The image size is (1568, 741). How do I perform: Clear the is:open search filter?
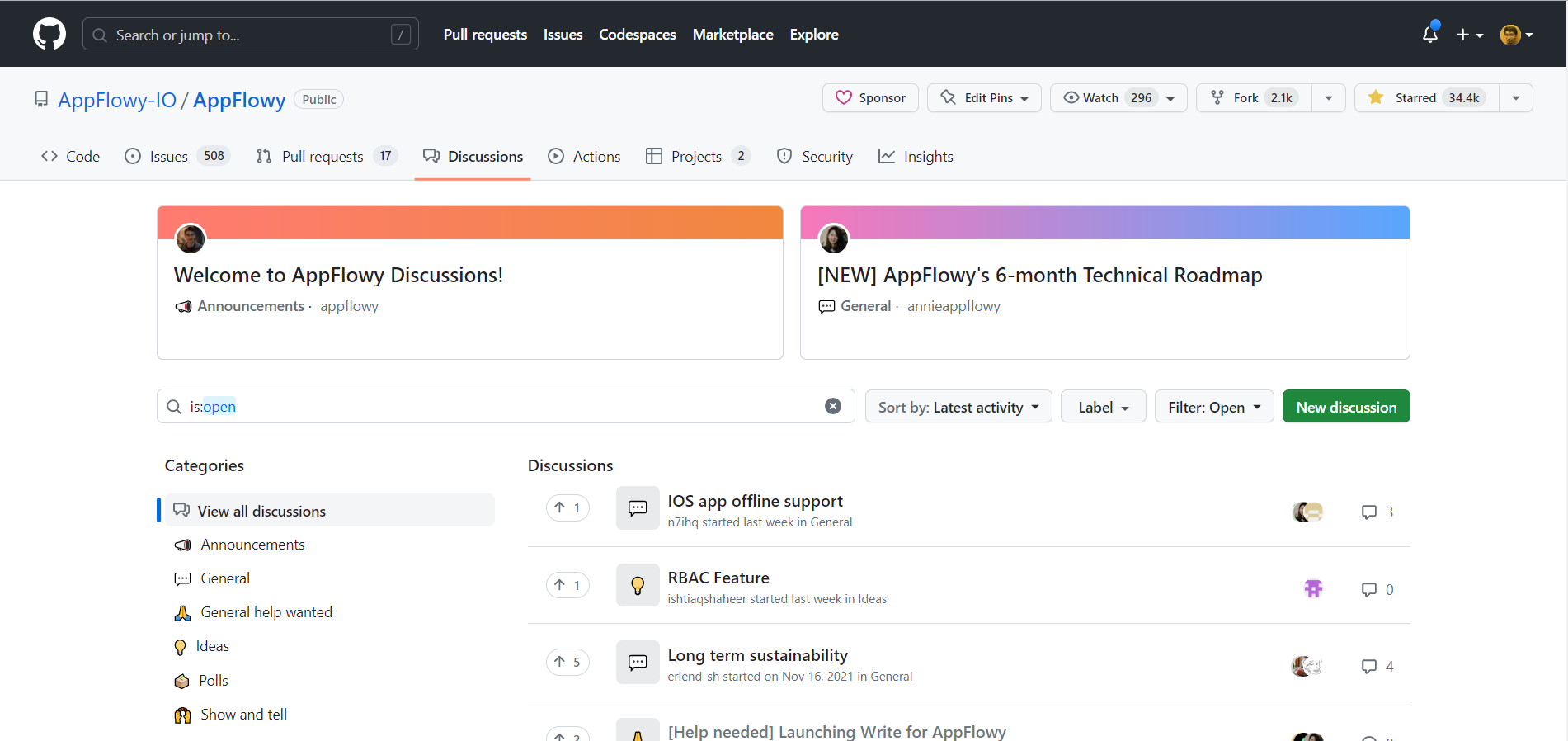point(833,406)
